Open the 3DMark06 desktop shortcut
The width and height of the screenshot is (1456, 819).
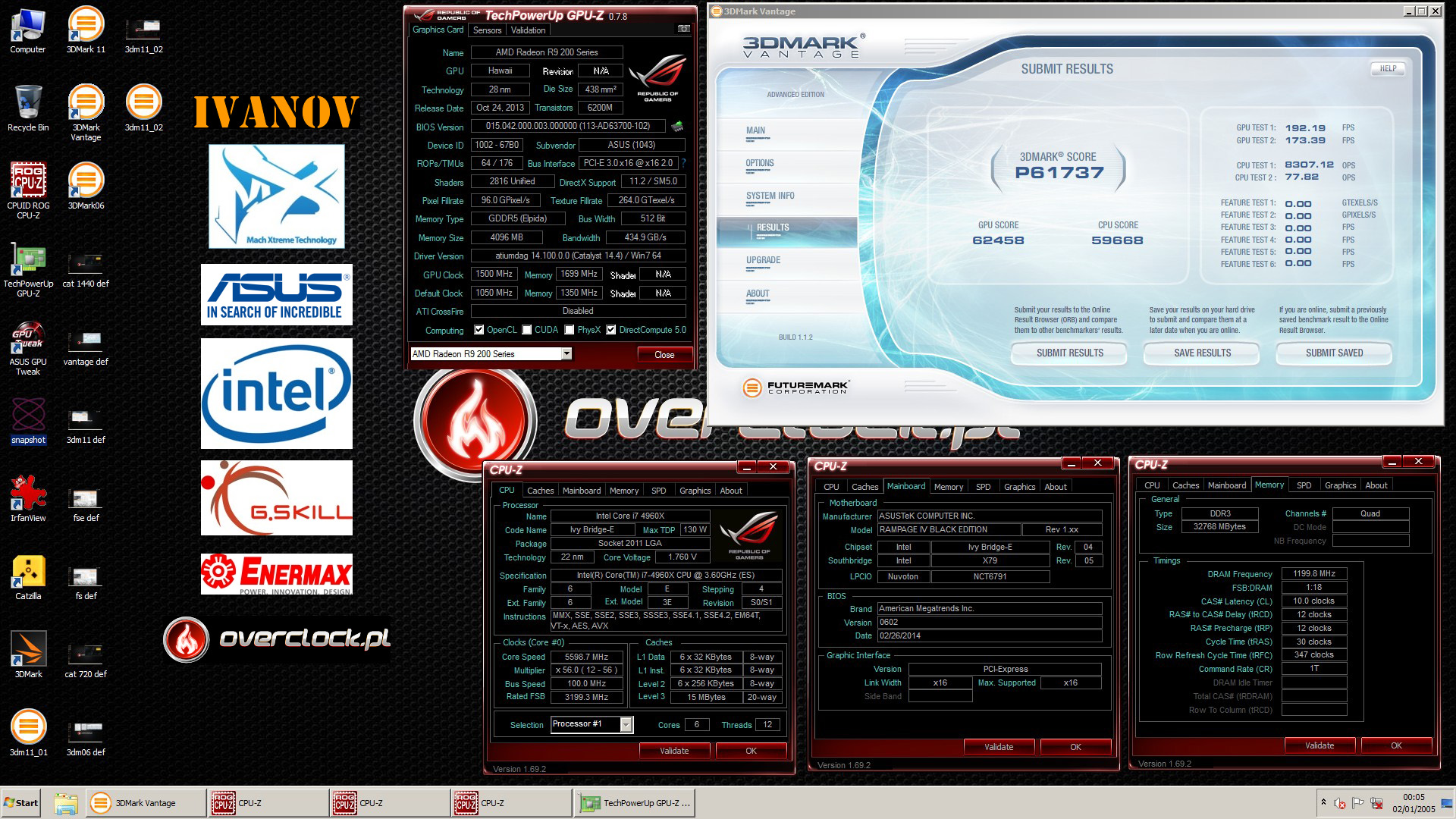[86, 187]
